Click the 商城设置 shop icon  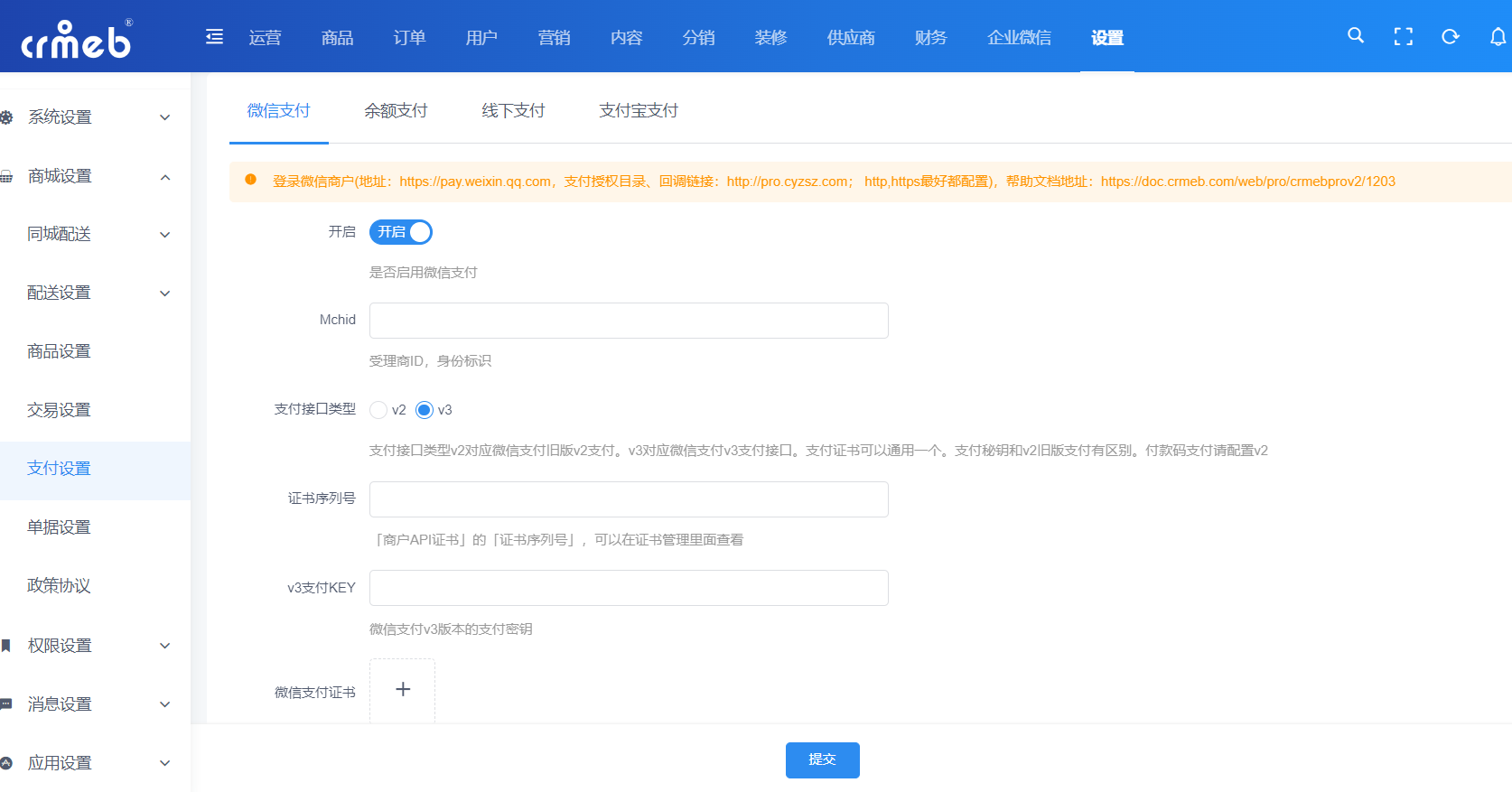point(6,176)
